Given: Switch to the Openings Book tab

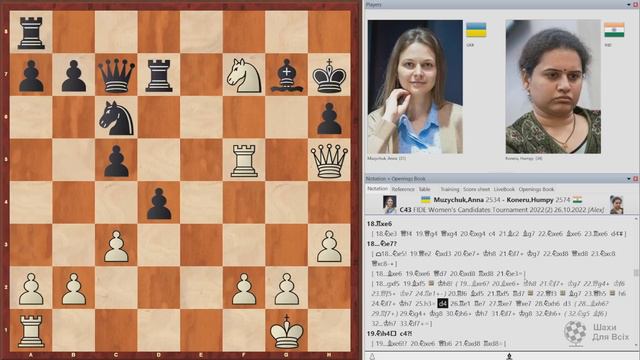Looking at the screenshot, I should (536, 189).
